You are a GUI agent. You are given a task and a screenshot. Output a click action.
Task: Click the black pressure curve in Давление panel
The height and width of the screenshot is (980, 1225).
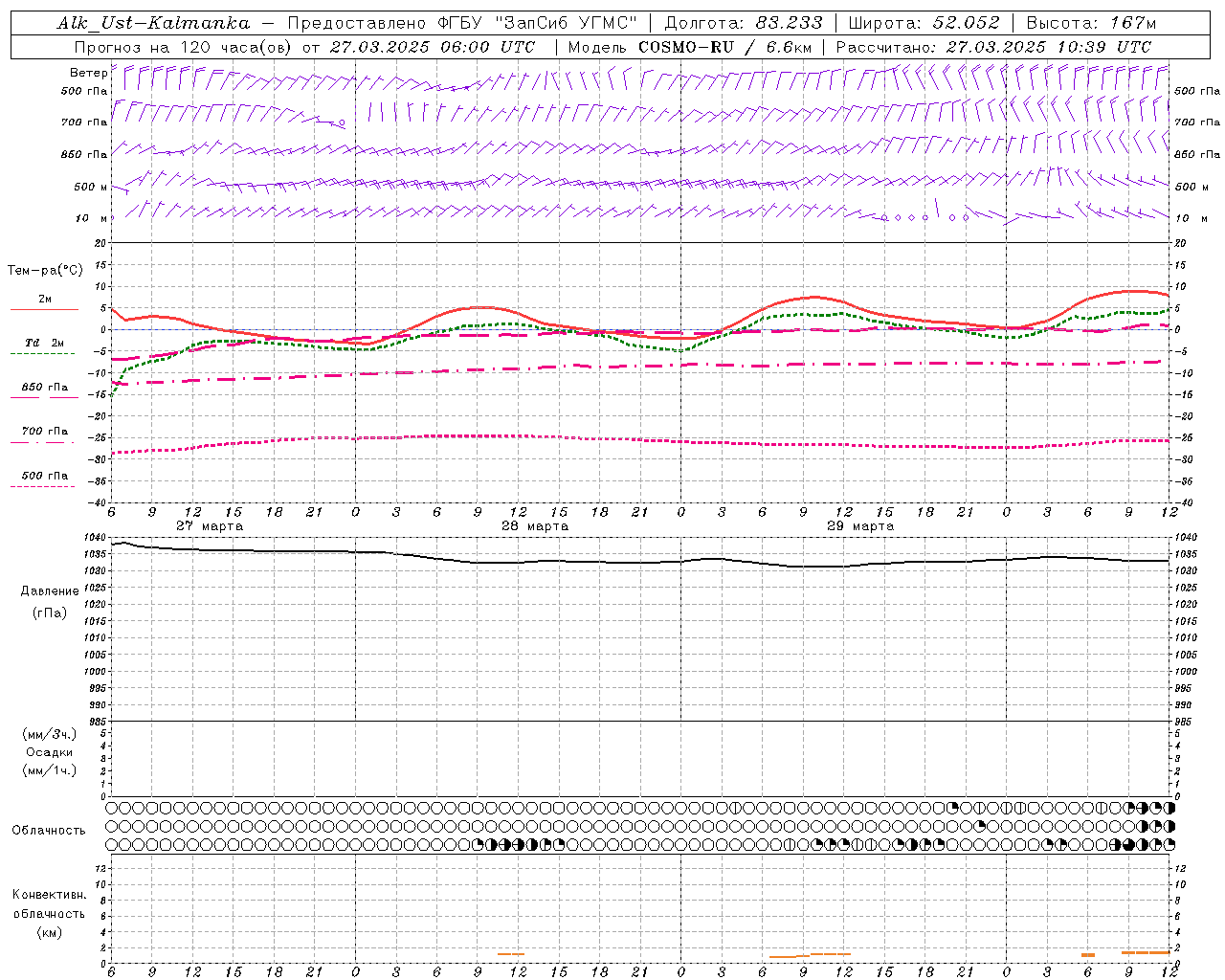coord(640,562)
